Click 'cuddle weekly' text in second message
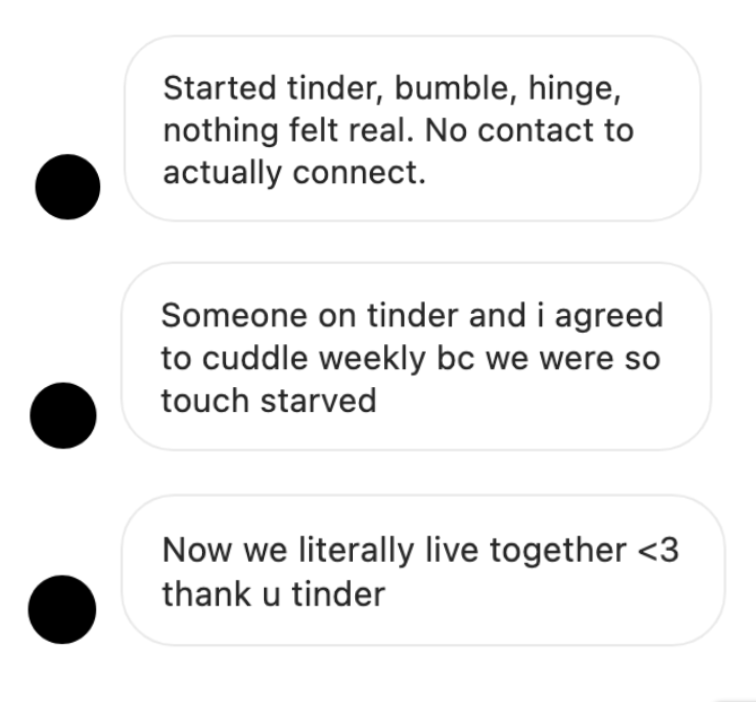 click(314, 359)
